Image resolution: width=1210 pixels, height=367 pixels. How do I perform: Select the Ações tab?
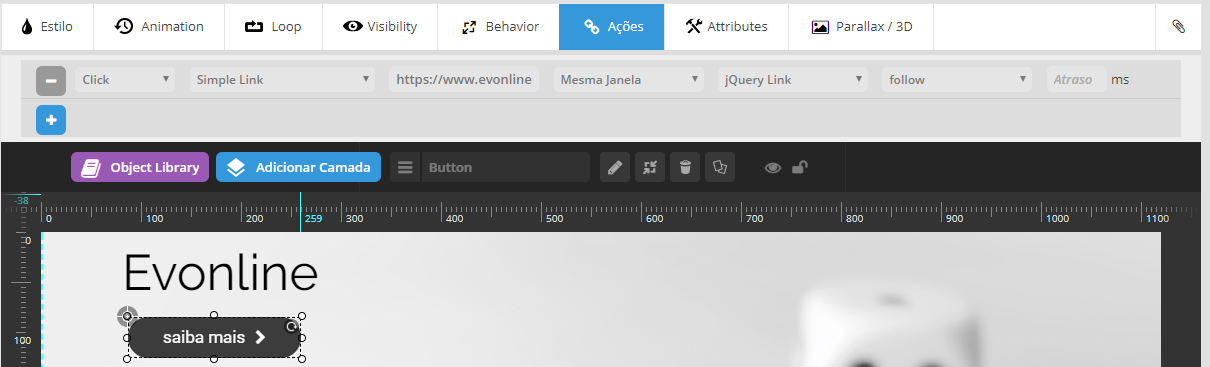click(612, 26)
